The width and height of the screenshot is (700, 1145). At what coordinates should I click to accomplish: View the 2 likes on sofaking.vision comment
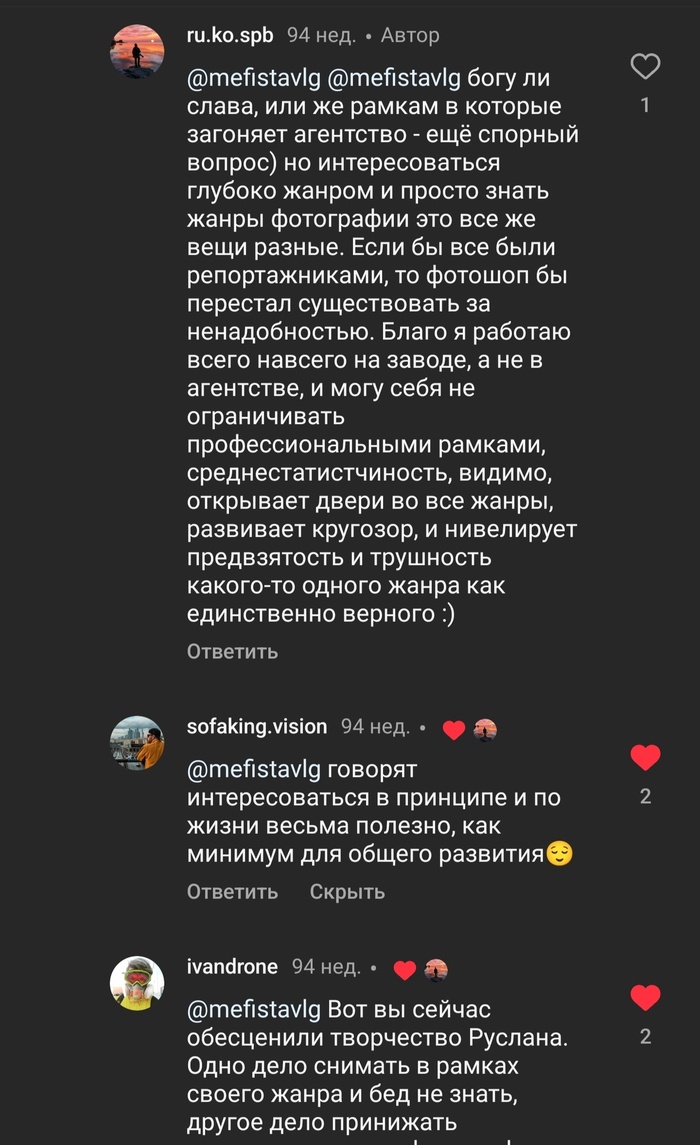[x=645, y=796]
